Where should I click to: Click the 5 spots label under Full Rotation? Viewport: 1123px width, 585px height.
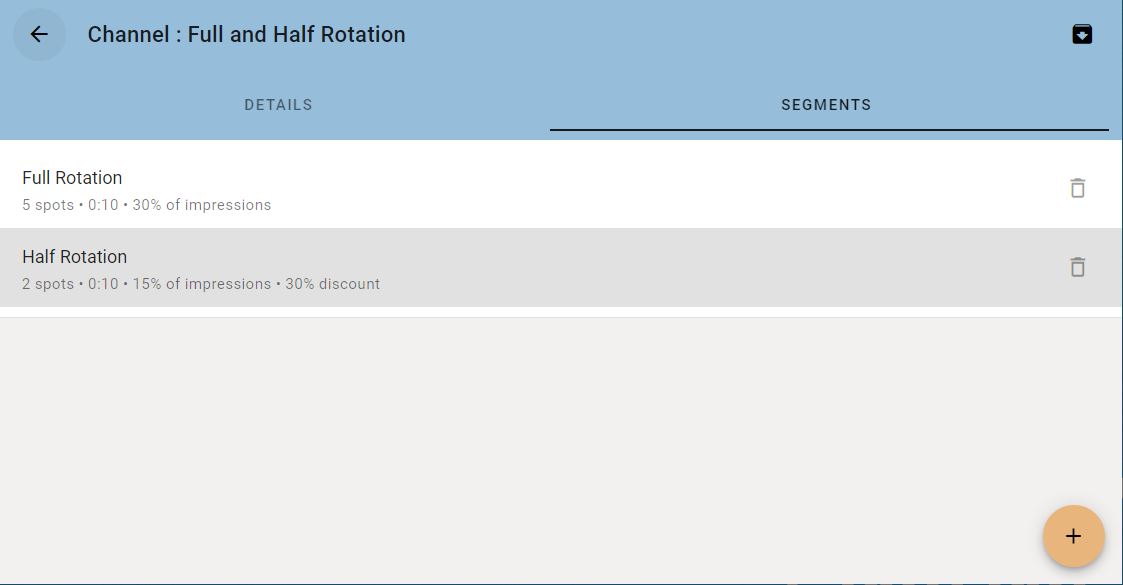pos(48,205)
